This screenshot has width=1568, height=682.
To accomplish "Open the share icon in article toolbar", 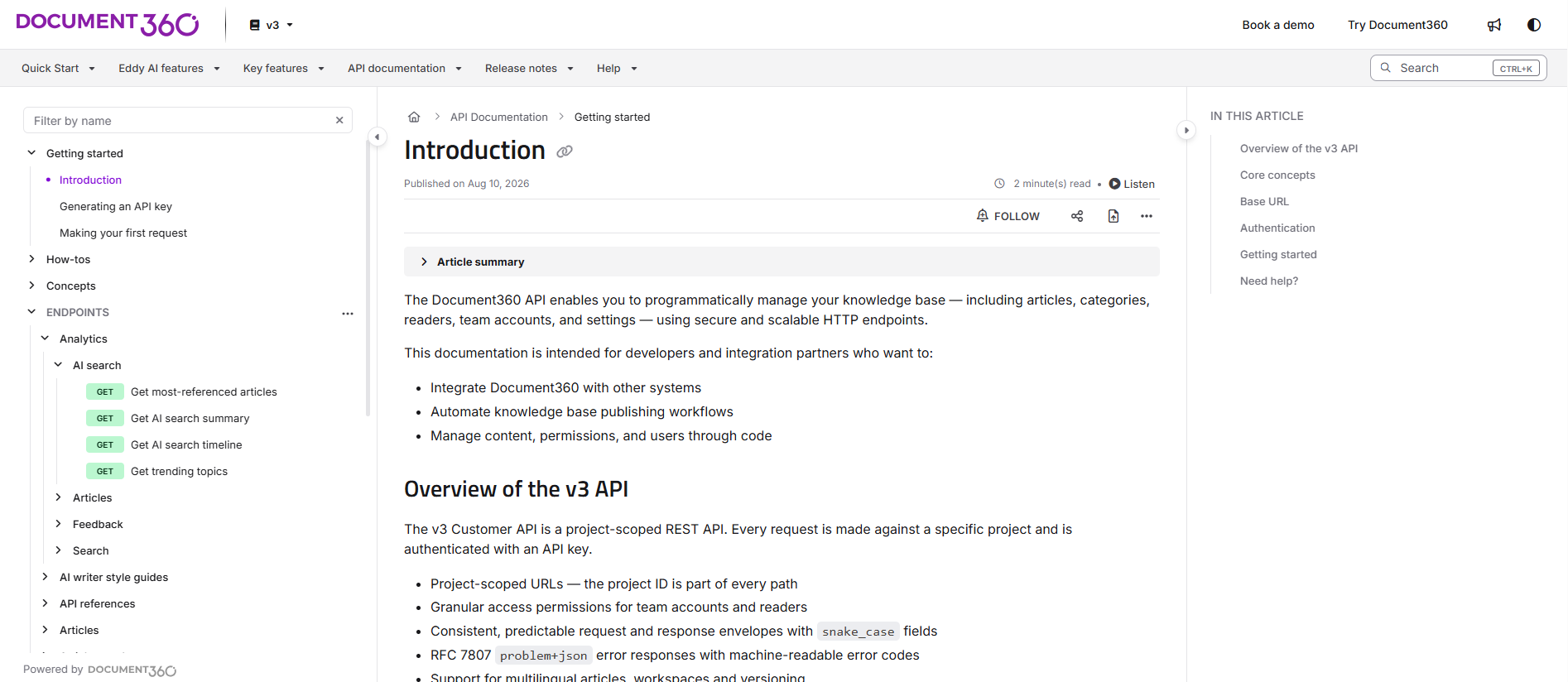I will [1077, 216].
